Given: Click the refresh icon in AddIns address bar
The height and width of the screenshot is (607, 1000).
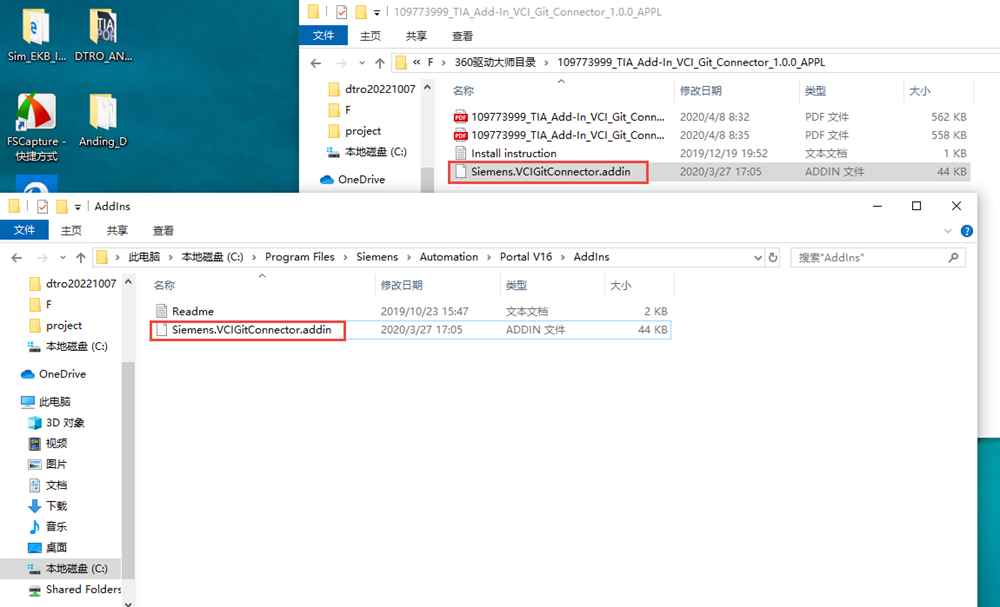Looking at the screenshot, I should point(773,258).
